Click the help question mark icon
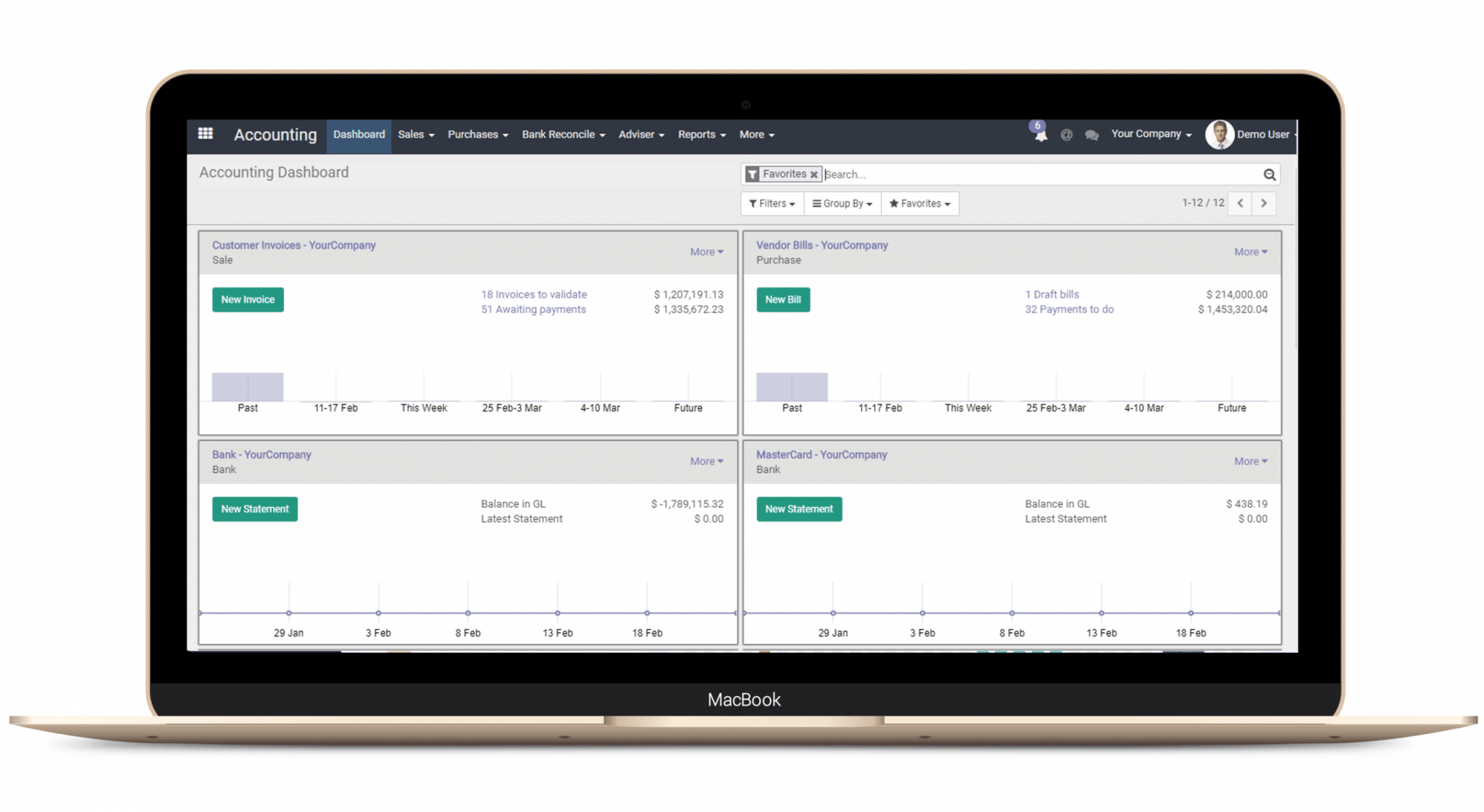The image size is (1484, 812). tap(1066, 135)
